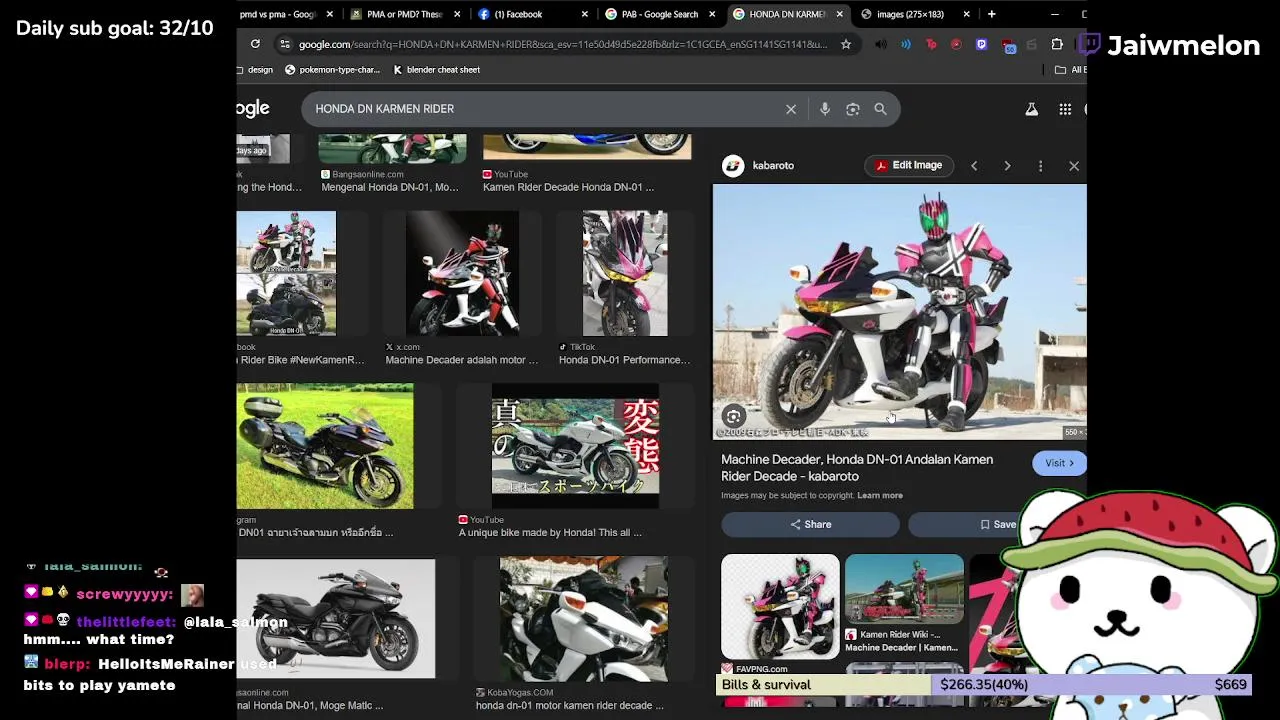Close the 'images (275×183)' tab
1280x720 pixels.
pyautogui.click(x=966, y=14)
